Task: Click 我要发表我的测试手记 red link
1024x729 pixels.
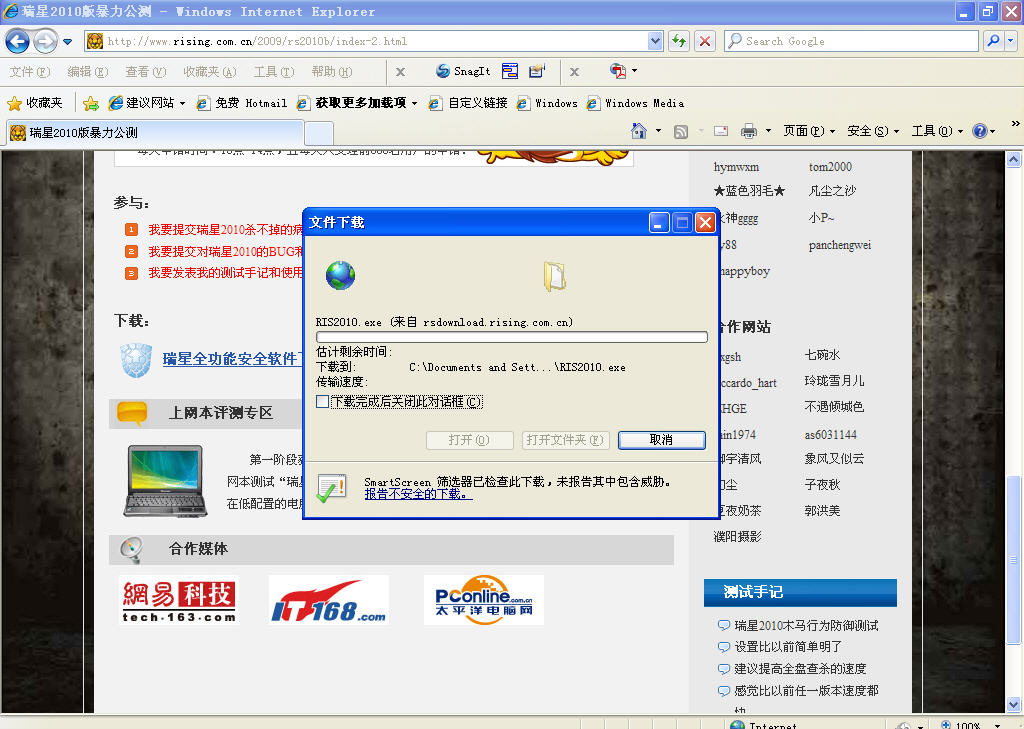Action: [x=225, y=273]
